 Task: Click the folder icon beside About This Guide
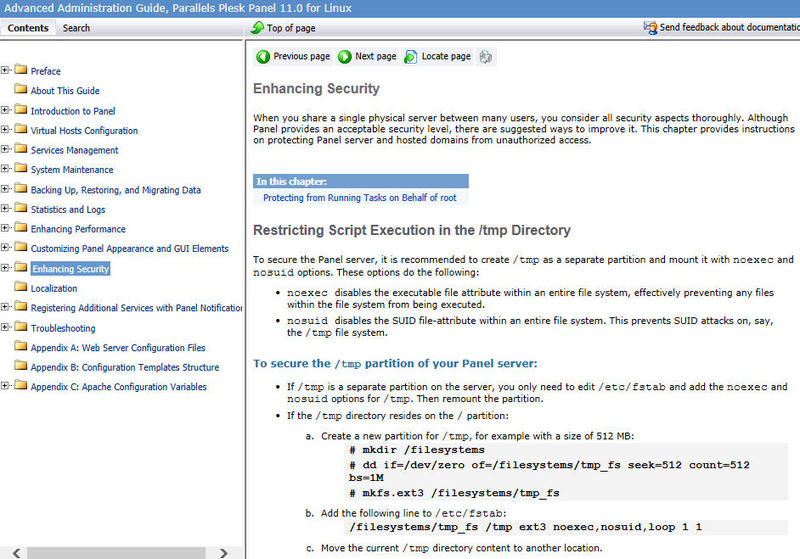(x=21, y=91)
